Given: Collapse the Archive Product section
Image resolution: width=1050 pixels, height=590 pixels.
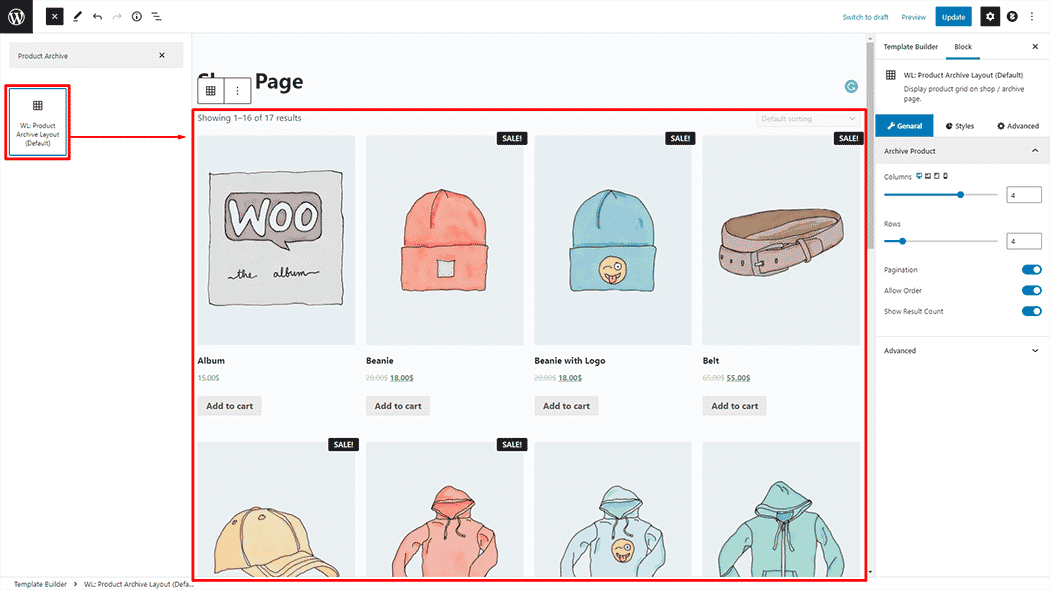Looking at the screenshot, I should point(1034,151).
